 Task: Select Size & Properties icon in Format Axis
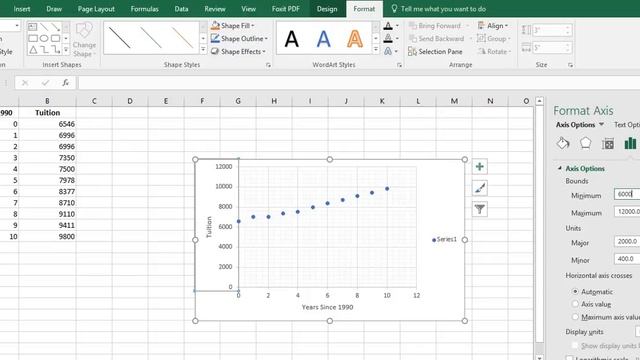pos(608,143)
